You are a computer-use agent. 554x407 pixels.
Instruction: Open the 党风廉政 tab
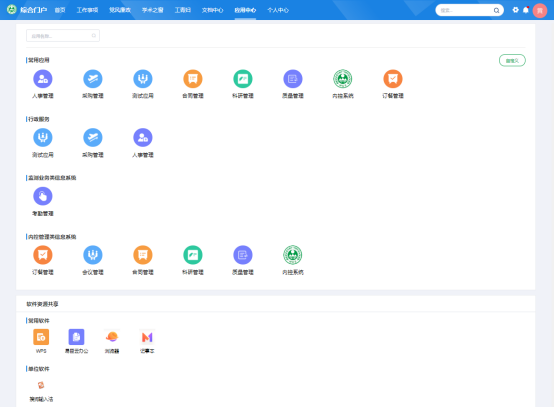click(120, 10)
